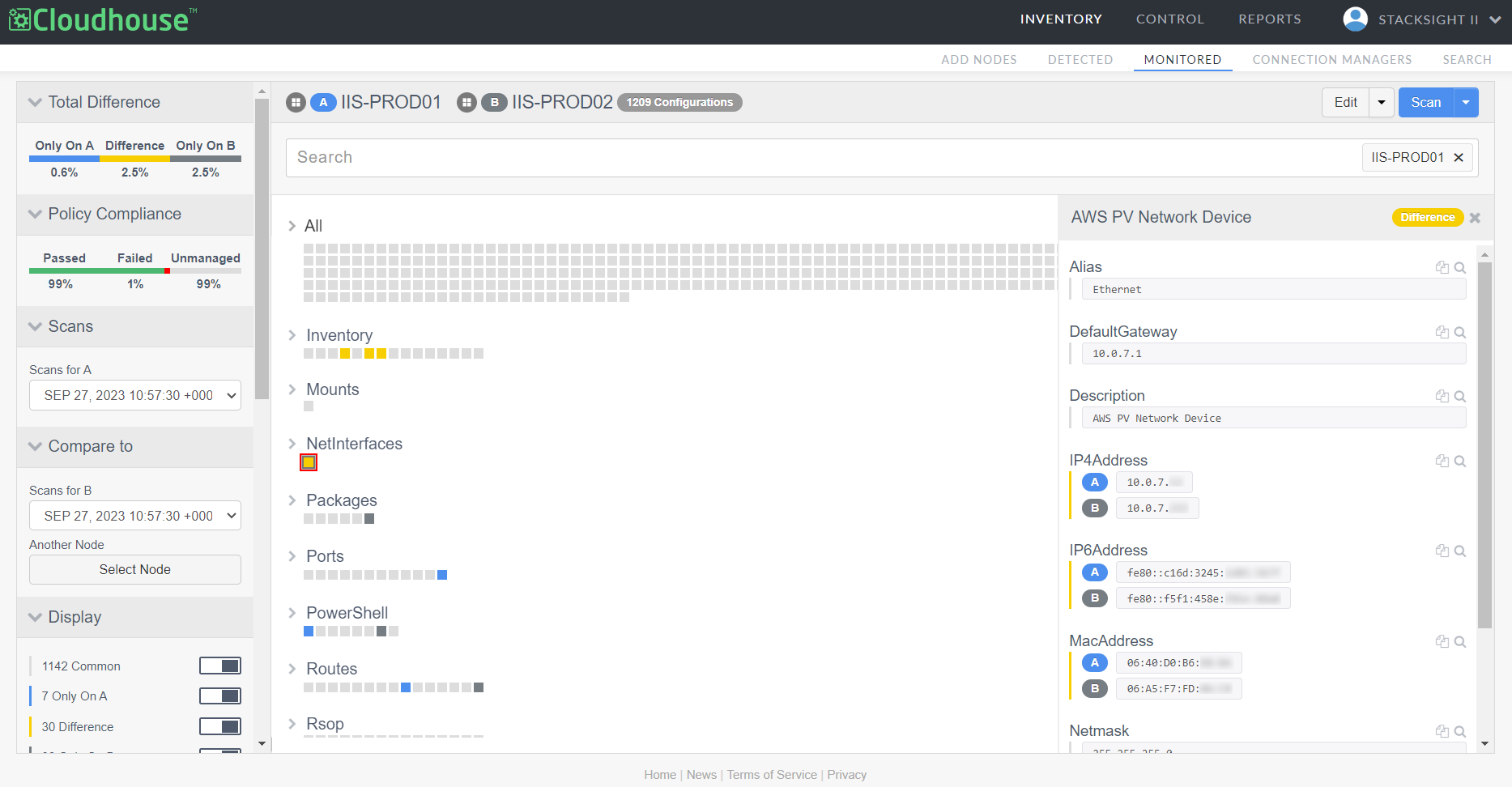Copy the DefaultGateway value
Screen dimensions: 1512x787
(x=1442, y=332)
